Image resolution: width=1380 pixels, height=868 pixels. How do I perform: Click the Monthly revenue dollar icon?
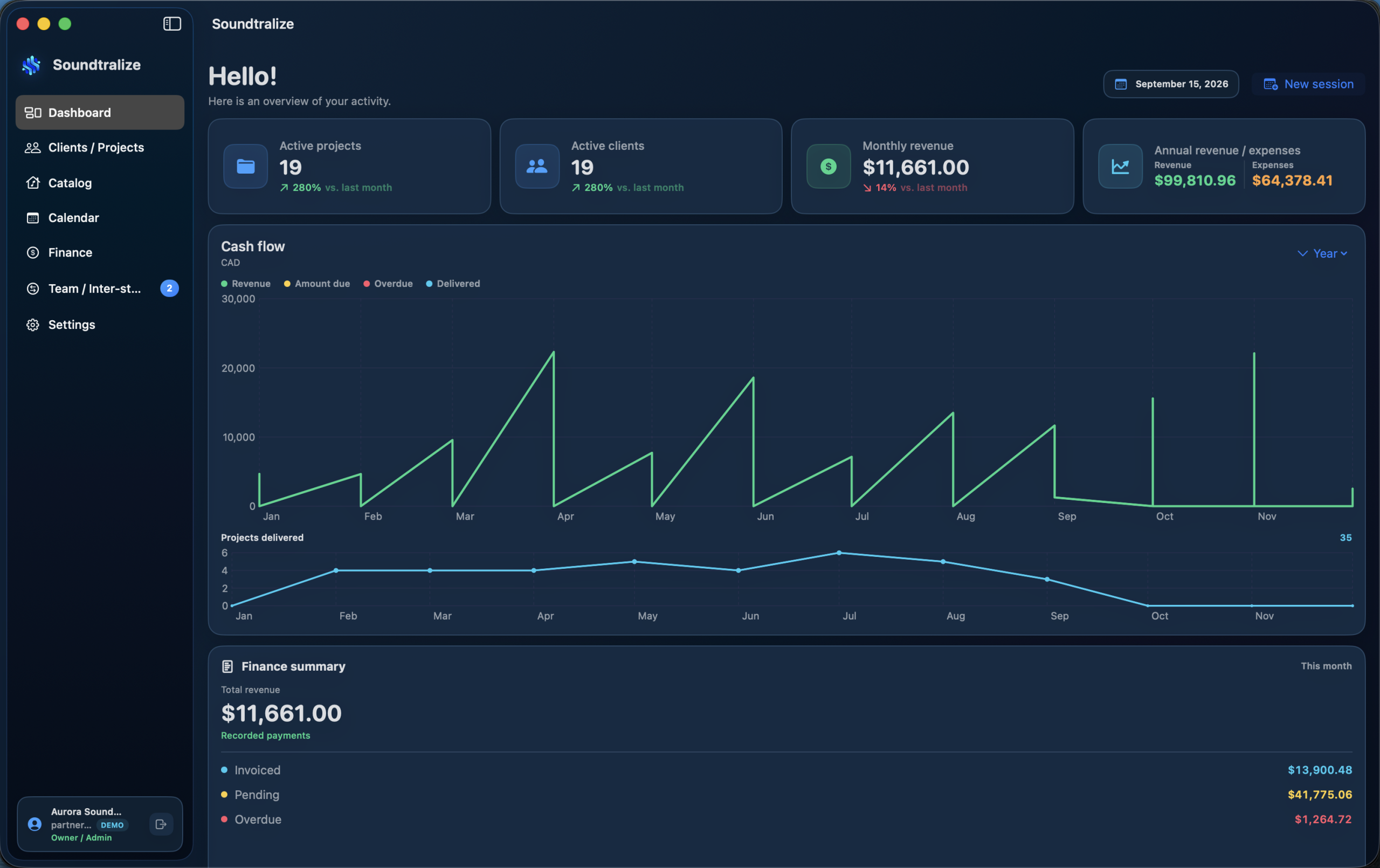[x=828, y=166]
